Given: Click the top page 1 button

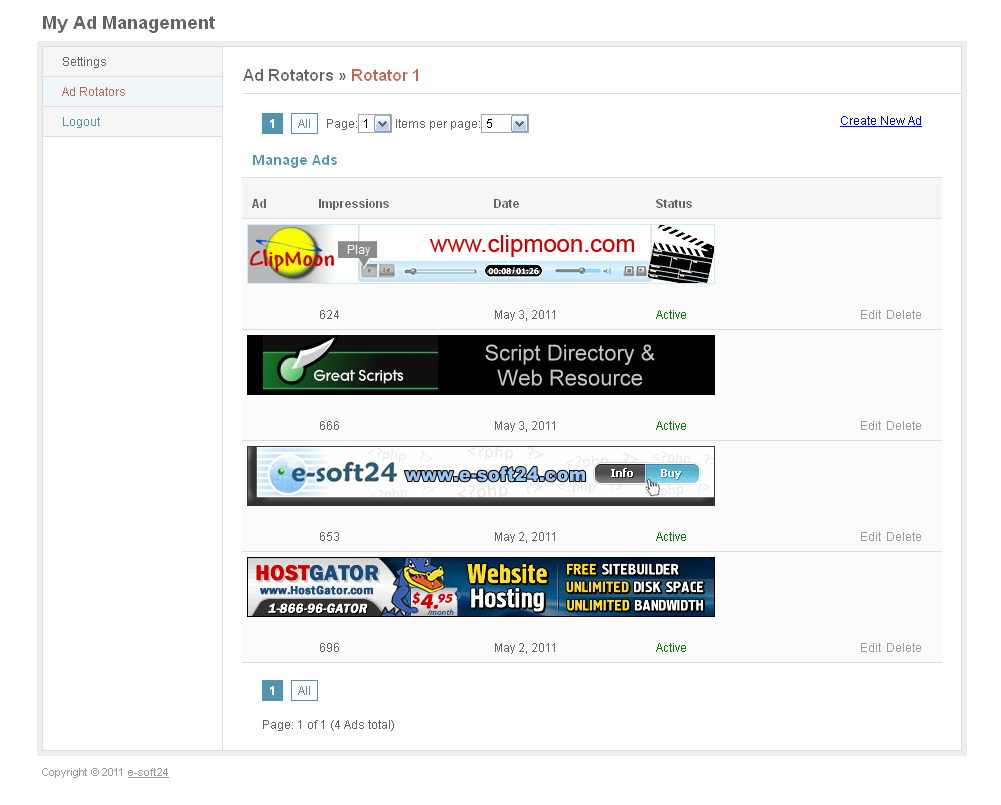Looking at the screenshot, I should click(x=272, y=124).
